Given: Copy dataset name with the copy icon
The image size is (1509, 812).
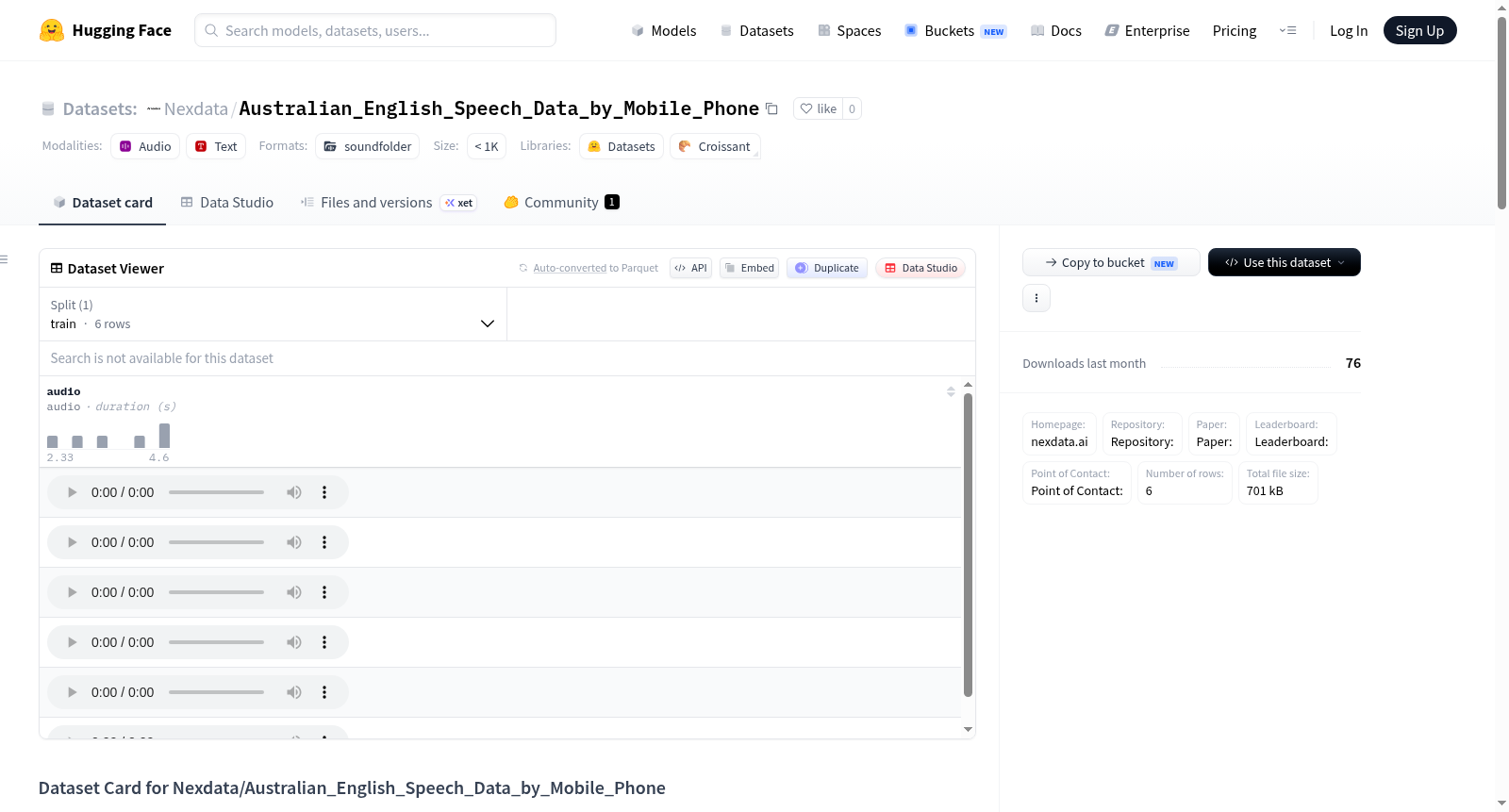Looking at the screenshot, I should click(771, 108).
